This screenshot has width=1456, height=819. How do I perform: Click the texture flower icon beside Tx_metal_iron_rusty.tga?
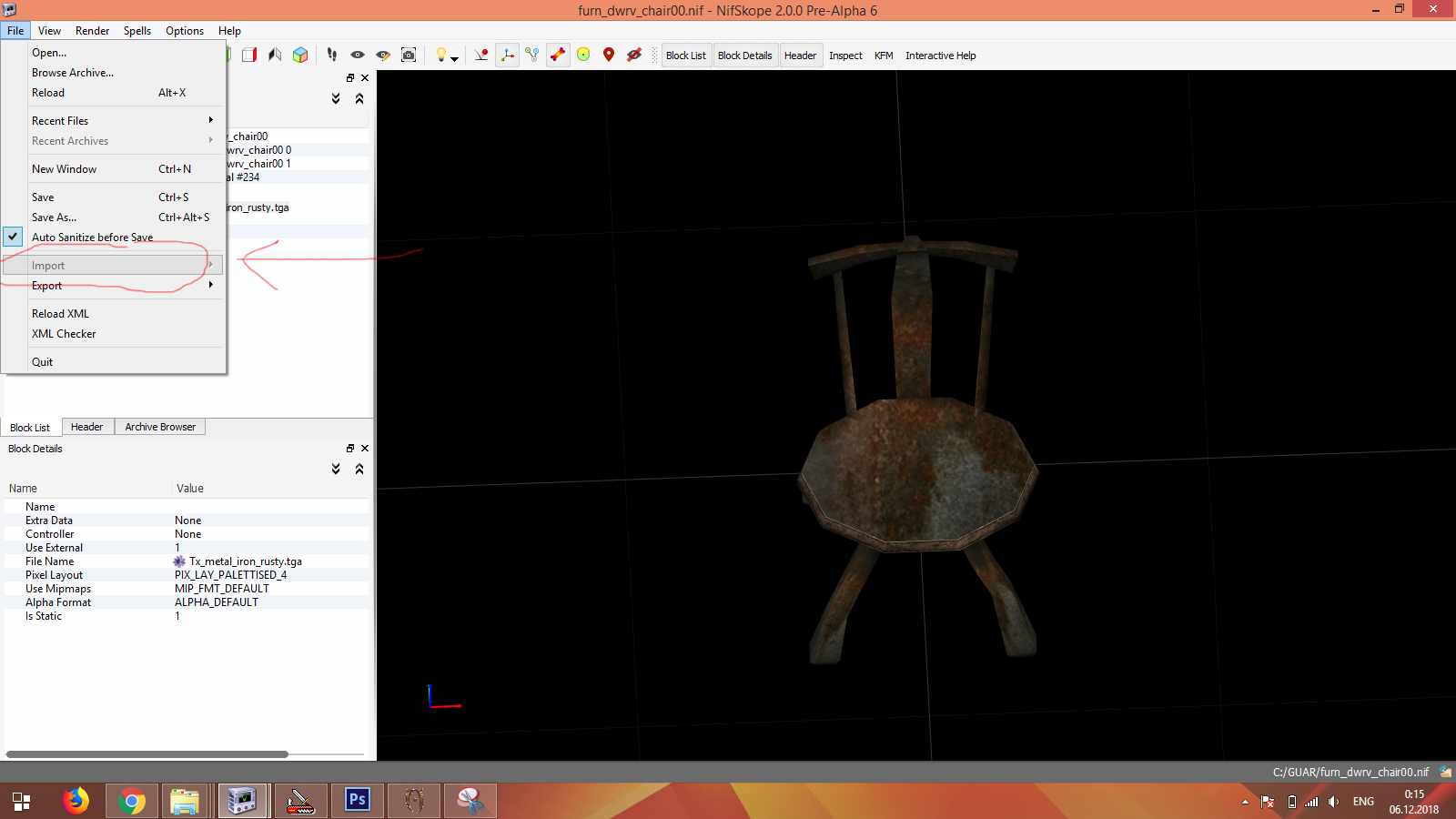click(179, 561)
